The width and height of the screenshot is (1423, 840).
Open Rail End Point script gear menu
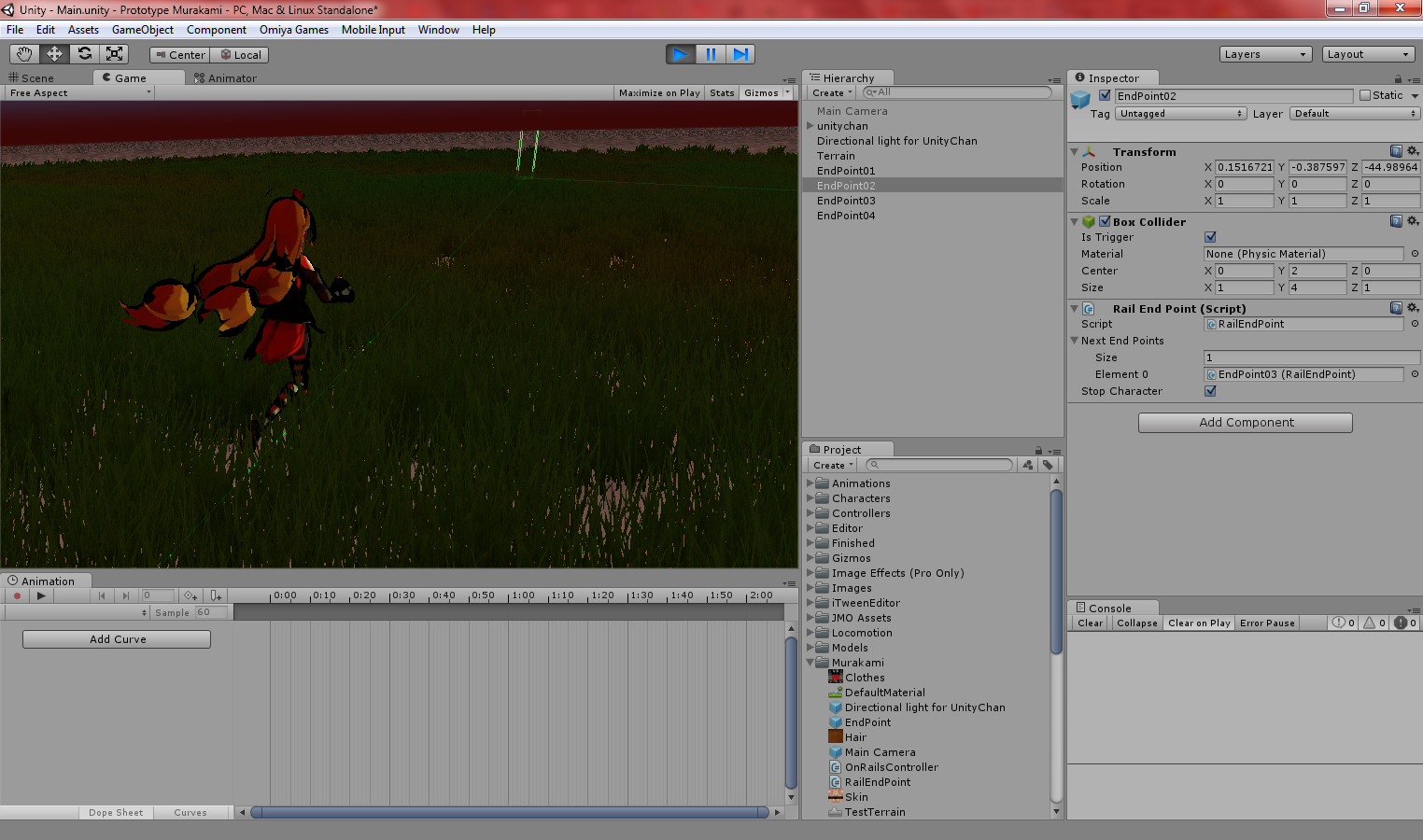tap(1413, 308)
